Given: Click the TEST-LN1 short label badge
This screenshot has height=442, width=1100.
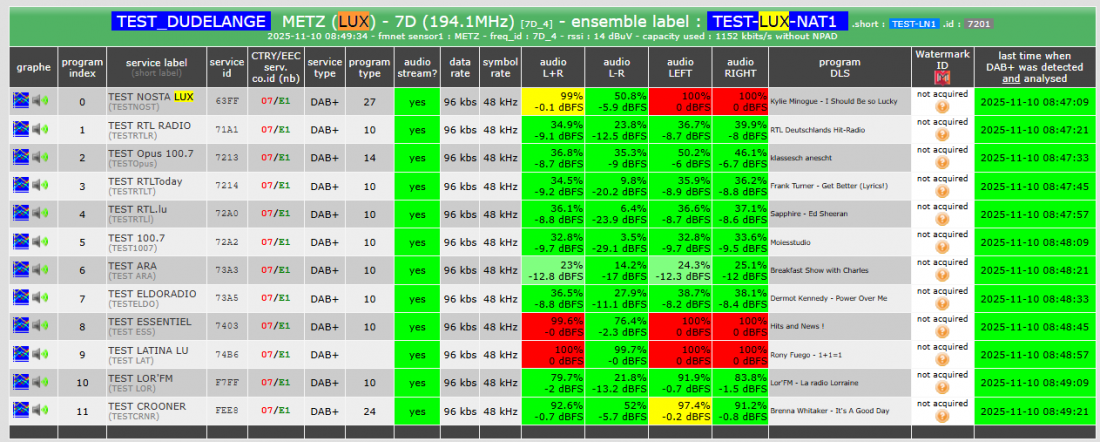Looking at the screenshot, I should [914, 24].
